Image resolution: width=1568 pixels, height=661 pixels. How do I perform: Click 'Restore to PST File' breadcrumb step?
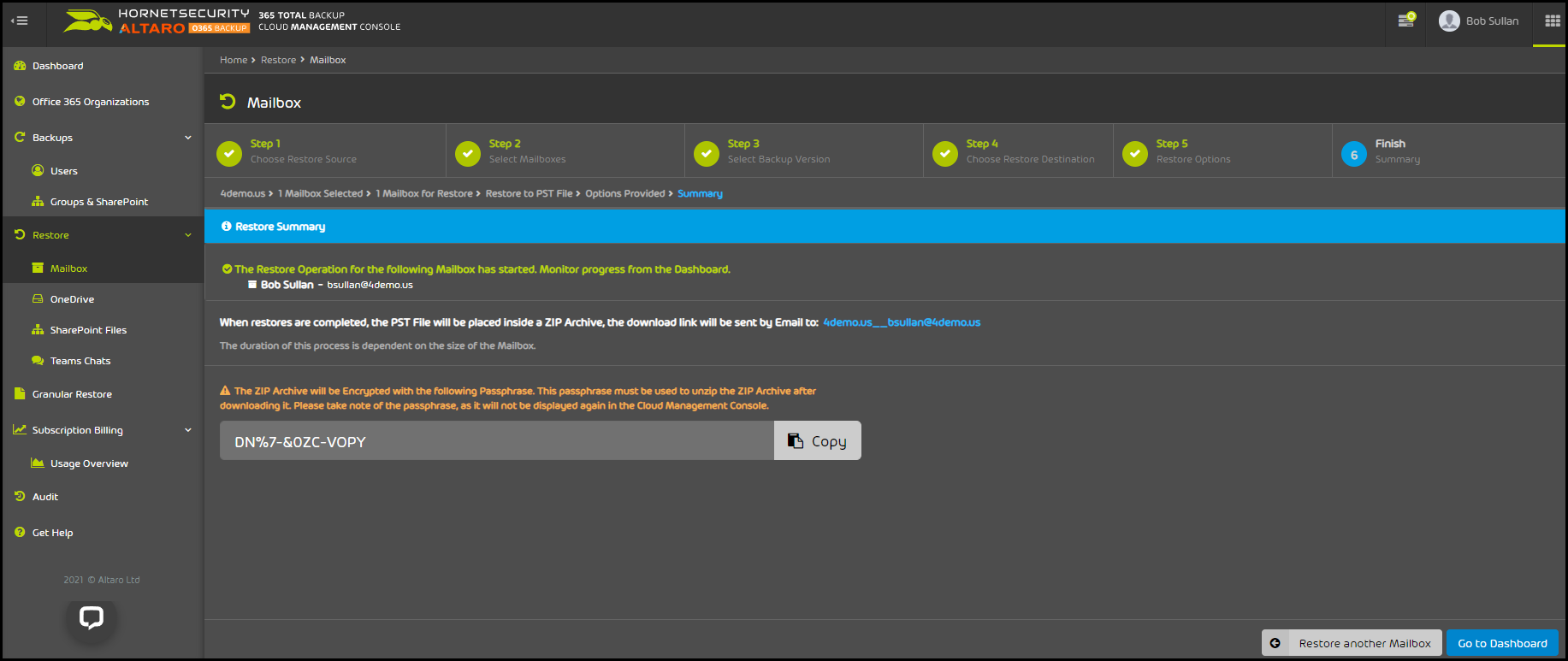(x=529, y=193)
